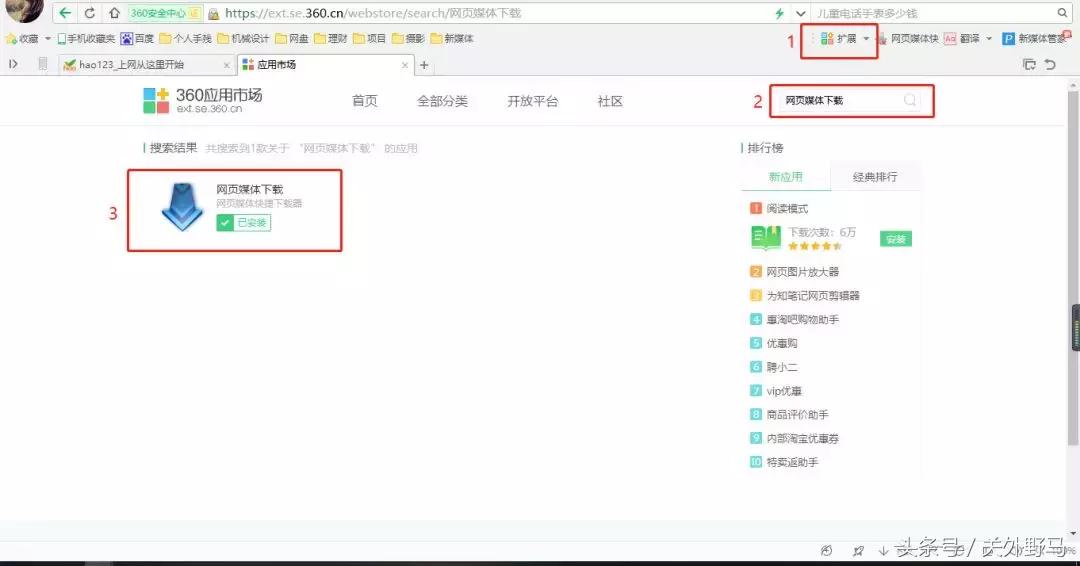This screenshot has width=1080, height=566.
Task: Click the browser back arrow
Action: (65, 13)
